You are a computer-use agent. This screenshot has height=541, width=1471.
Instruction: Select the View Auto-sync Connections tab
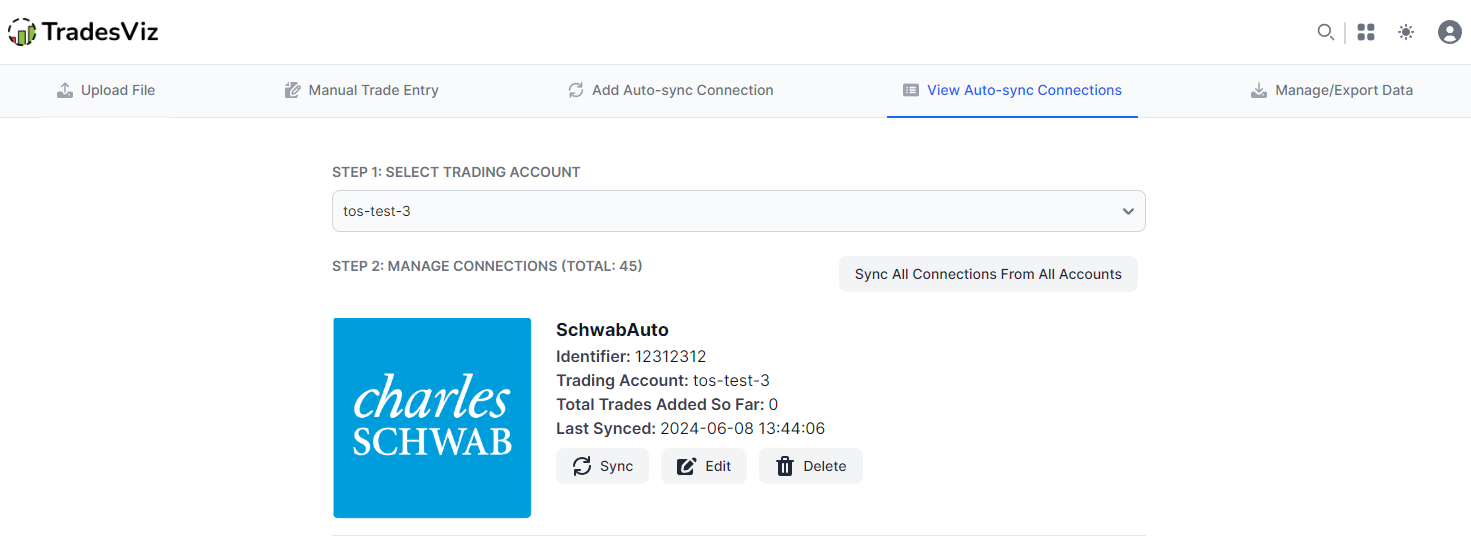[x=1012, y=90]
